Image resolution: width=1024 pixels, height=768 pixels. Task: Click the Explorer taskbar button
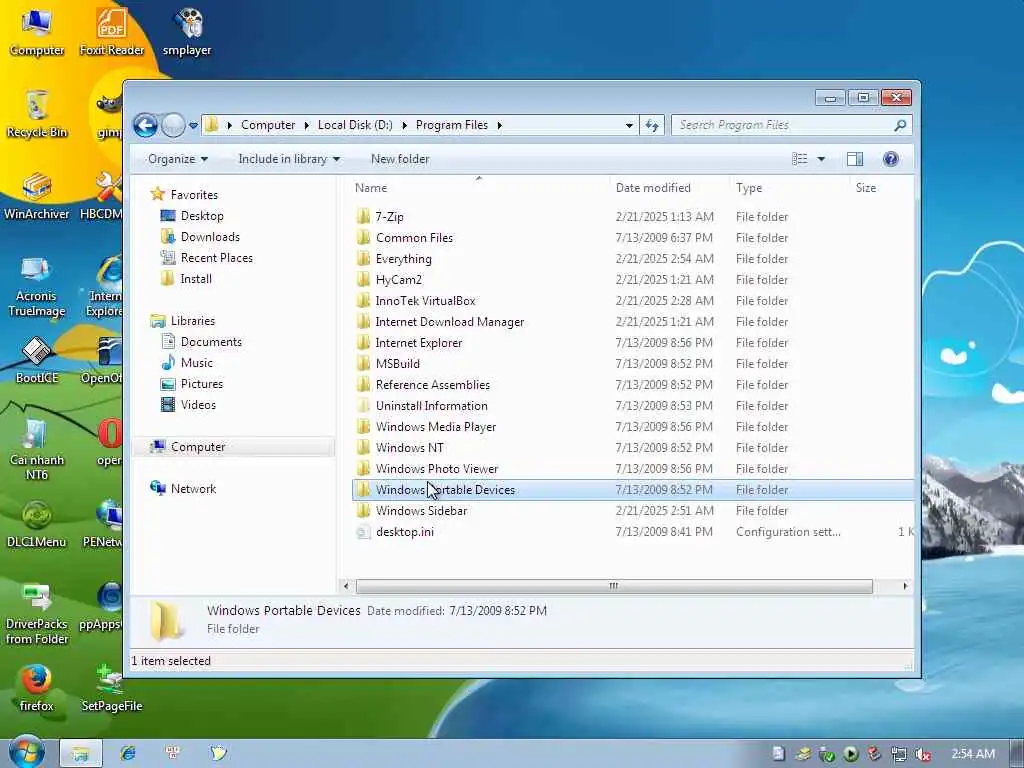(x=81, y=753)
